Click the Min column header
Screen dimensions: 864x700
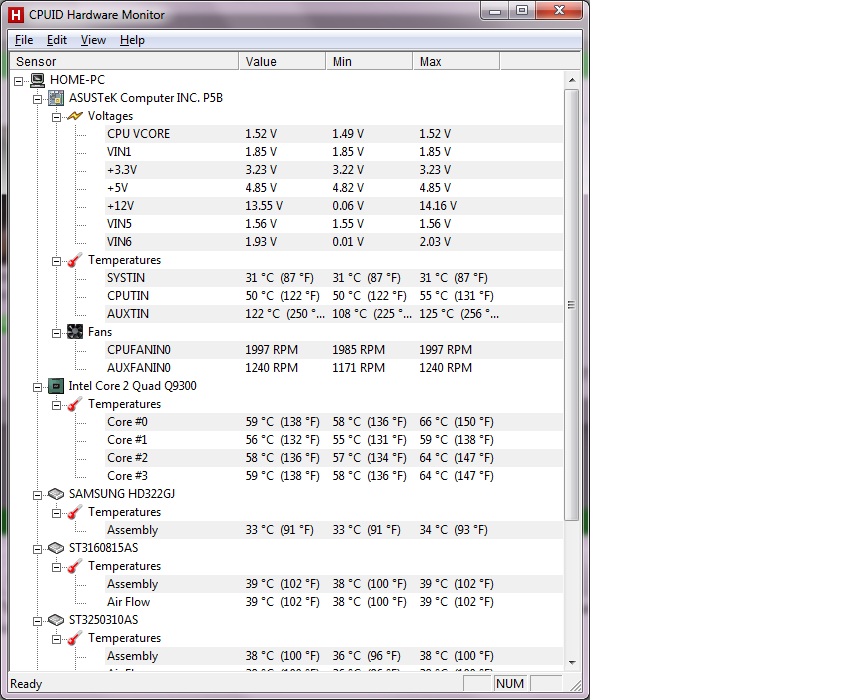click(x=369, y=61)
